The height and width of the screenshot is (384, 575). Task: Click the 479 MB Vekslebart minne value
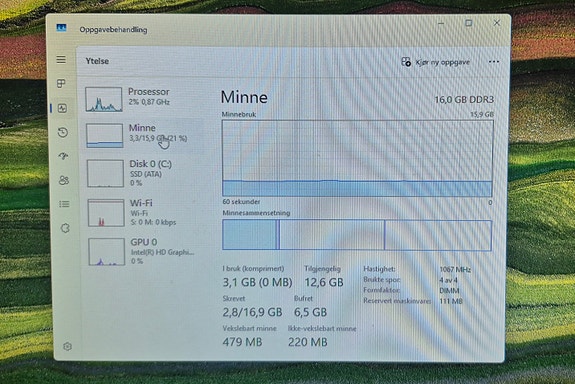242,342
